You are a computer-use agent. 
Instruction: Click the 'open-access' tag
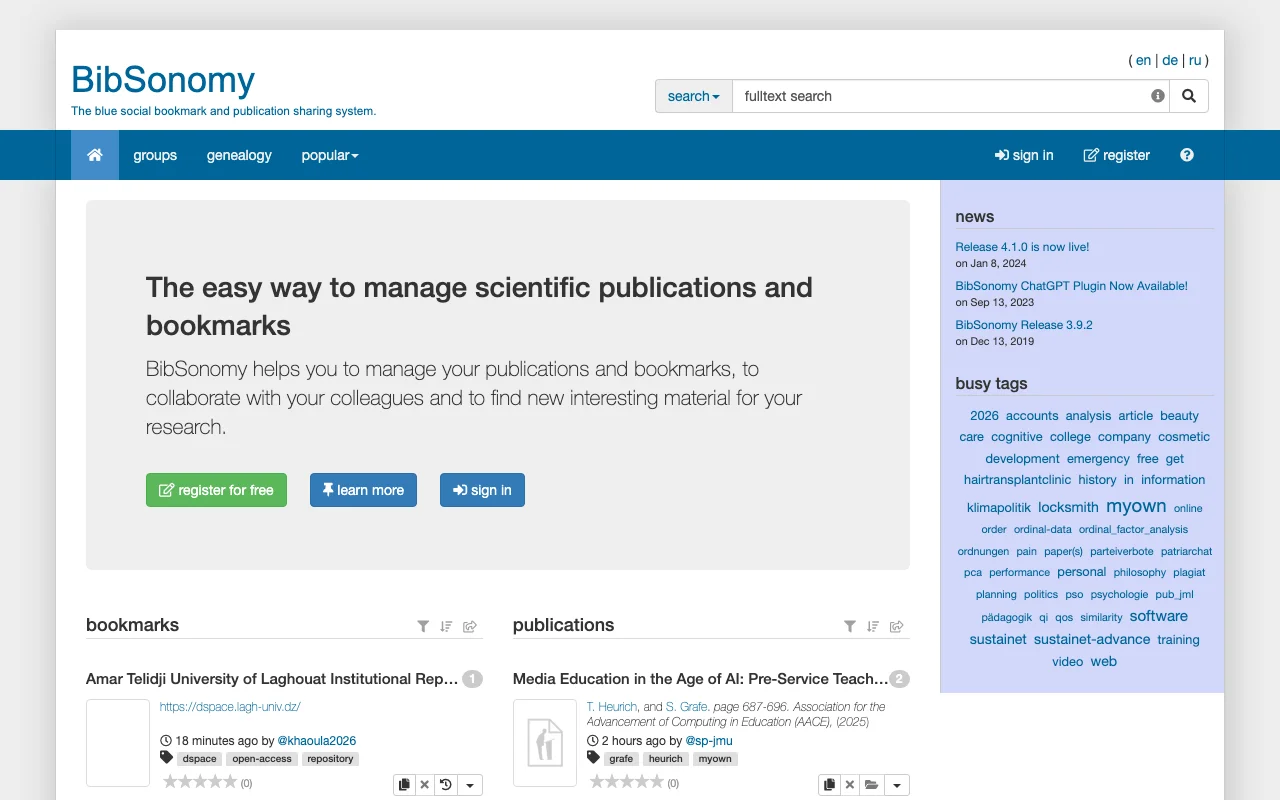[262, 759]
